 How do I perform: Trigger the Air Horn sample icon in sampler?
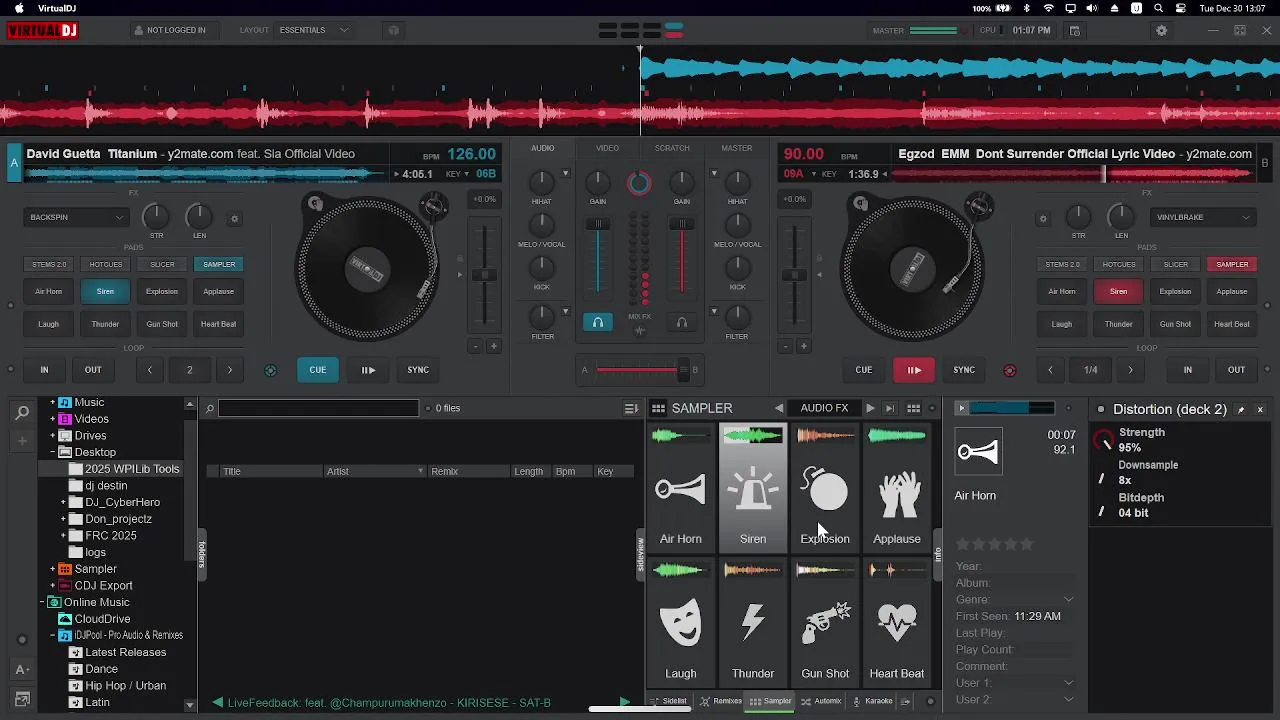(x=680, y=489)
